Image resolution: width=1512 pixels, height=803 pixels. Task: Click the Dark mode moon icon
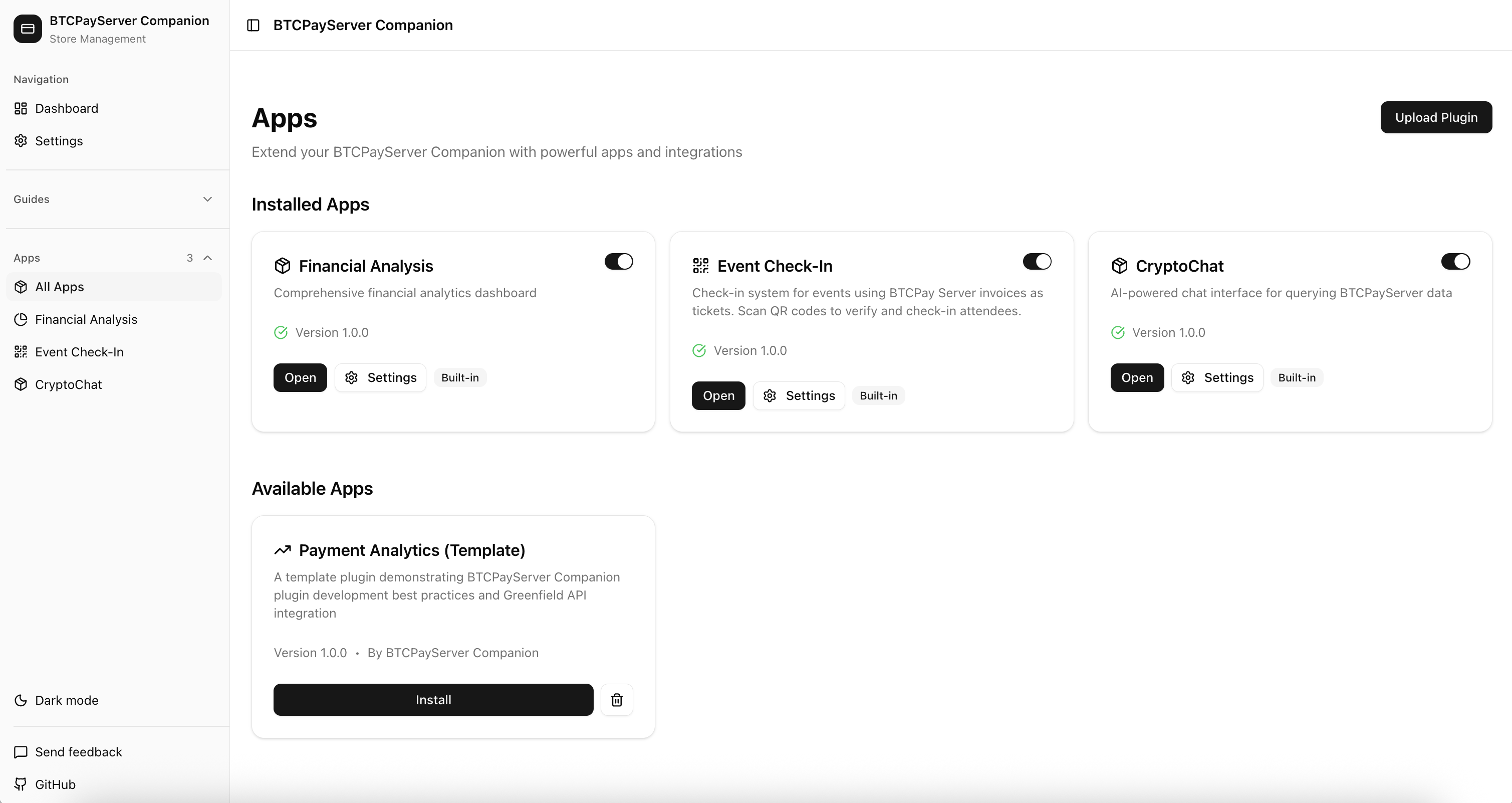[x=21, y=700]
